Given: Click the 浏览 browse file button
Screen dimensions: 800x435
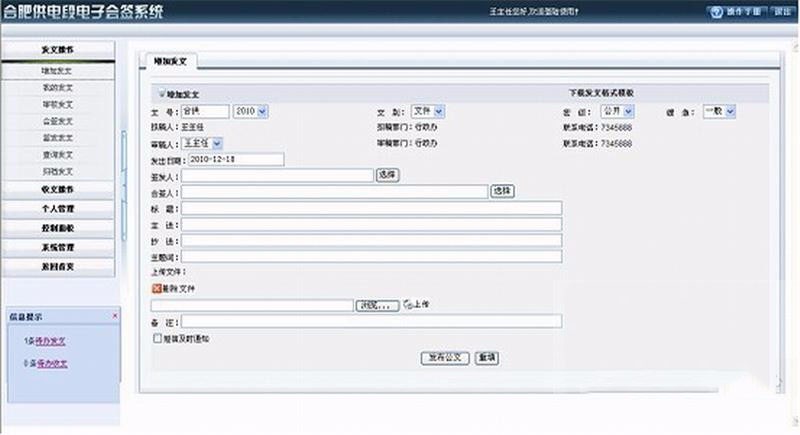Looking at the screenshot, I should (x=378, y=305).
